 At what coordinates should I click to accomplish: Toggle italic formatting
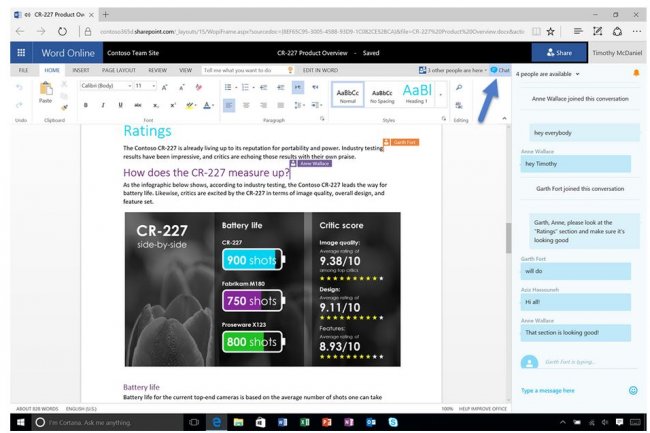pos(103,105)
